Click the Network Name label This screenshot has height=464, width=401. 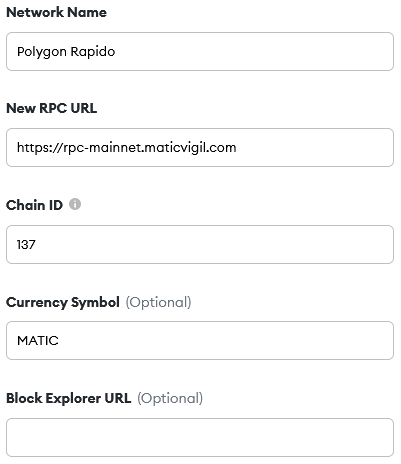57,12
